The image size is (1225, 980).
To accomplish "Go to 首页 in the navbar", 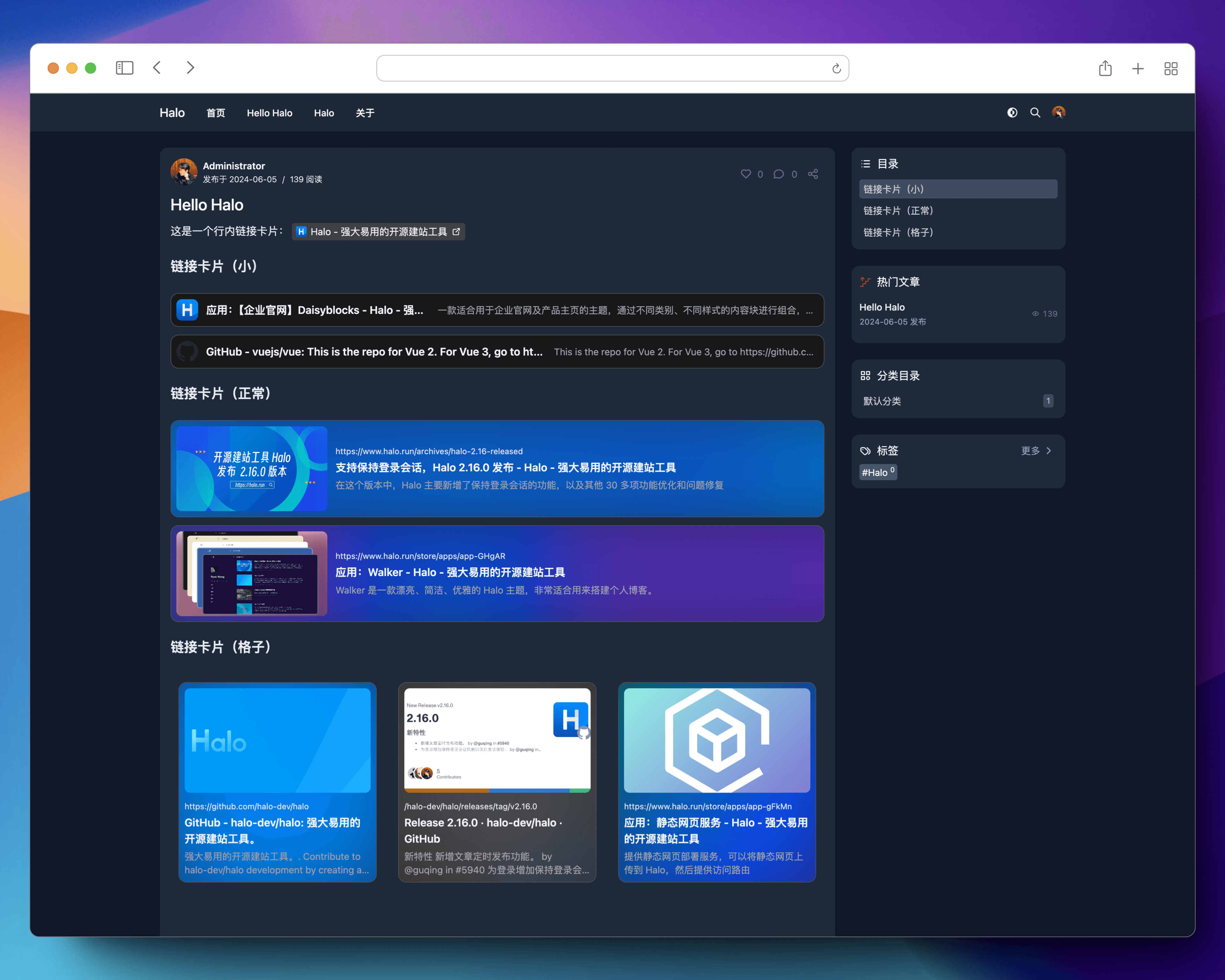I will click(x=215, y=113).
